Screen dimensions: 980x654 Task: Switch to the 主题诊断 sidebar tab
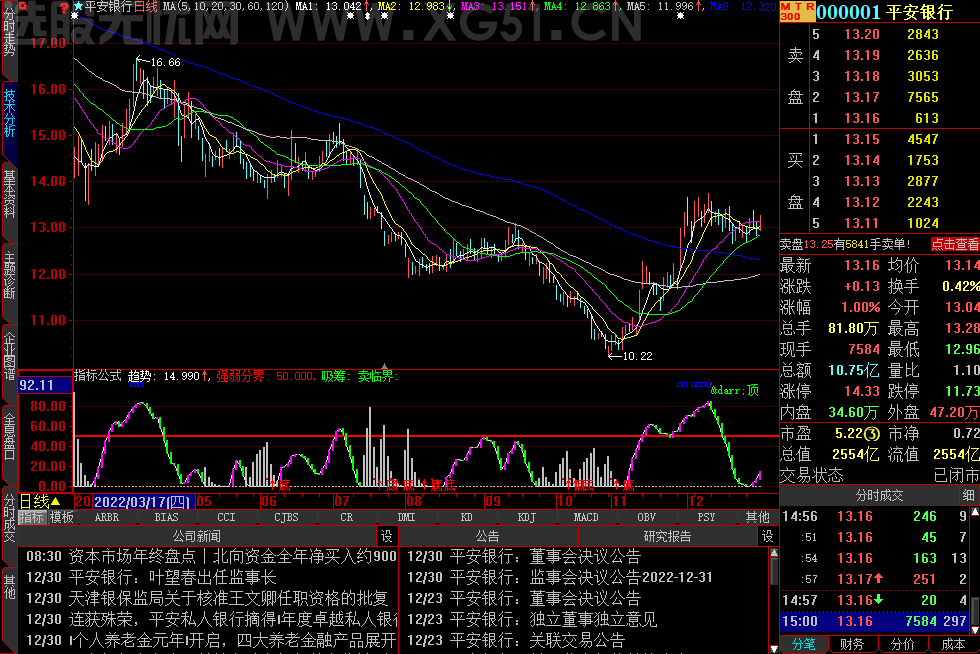[x=9, y=274]
